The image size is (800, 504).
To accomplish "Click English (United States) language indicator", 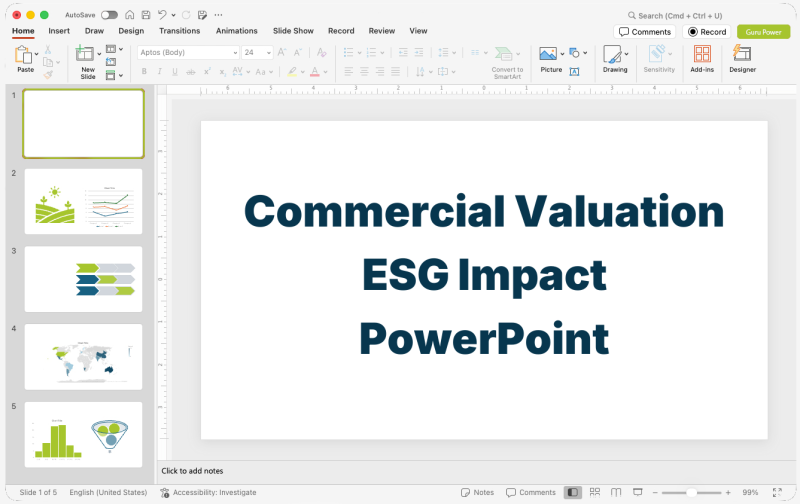I will point(108,492).
